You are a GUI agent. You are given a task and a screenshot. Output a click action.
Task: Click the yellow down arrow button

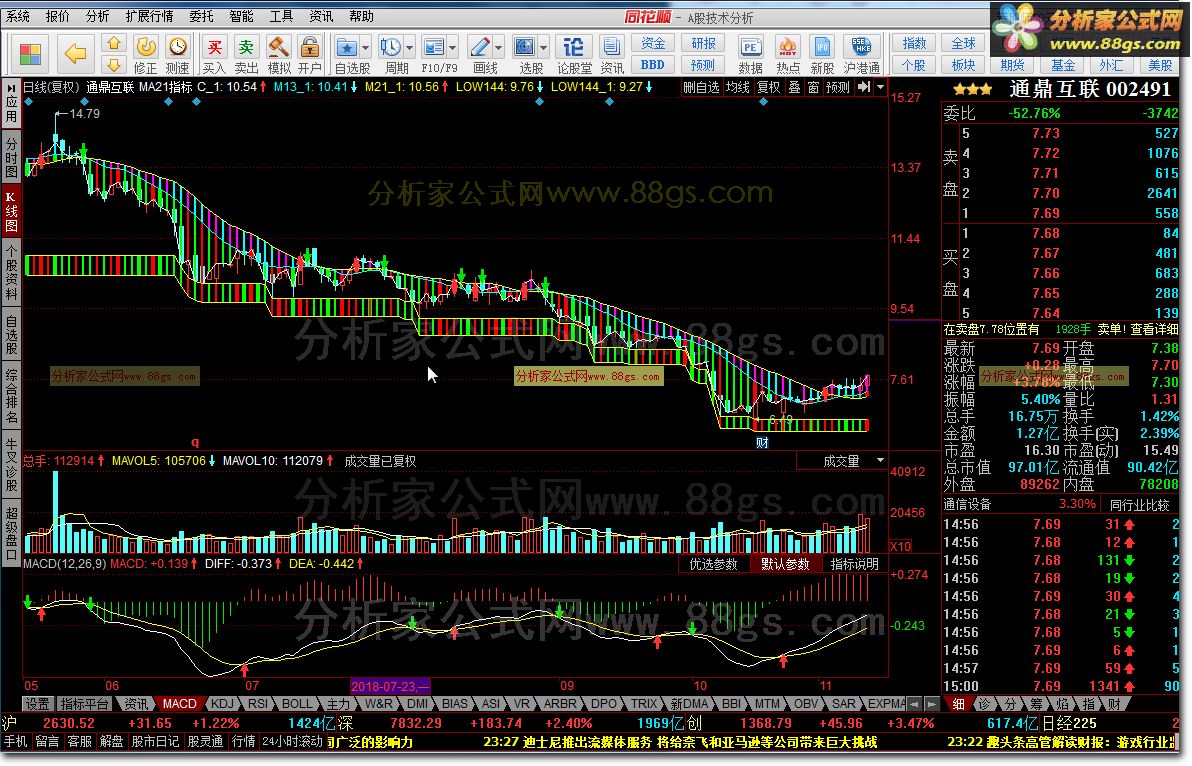[x=113, y=65]
